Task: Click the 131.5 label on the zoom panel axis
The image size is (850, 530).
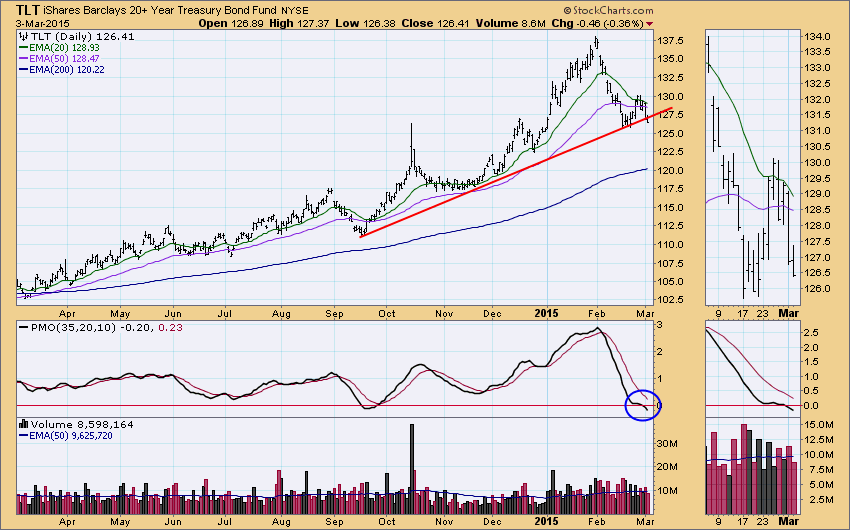Action: 817,115
